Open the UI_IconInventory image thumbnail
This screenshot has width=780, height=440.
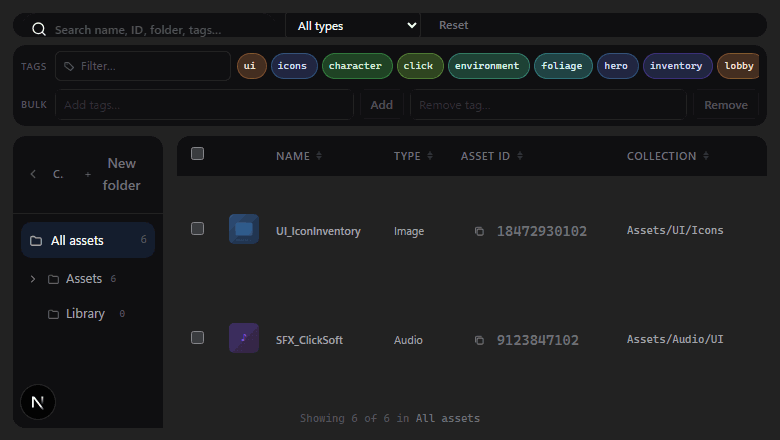[244, 229]
